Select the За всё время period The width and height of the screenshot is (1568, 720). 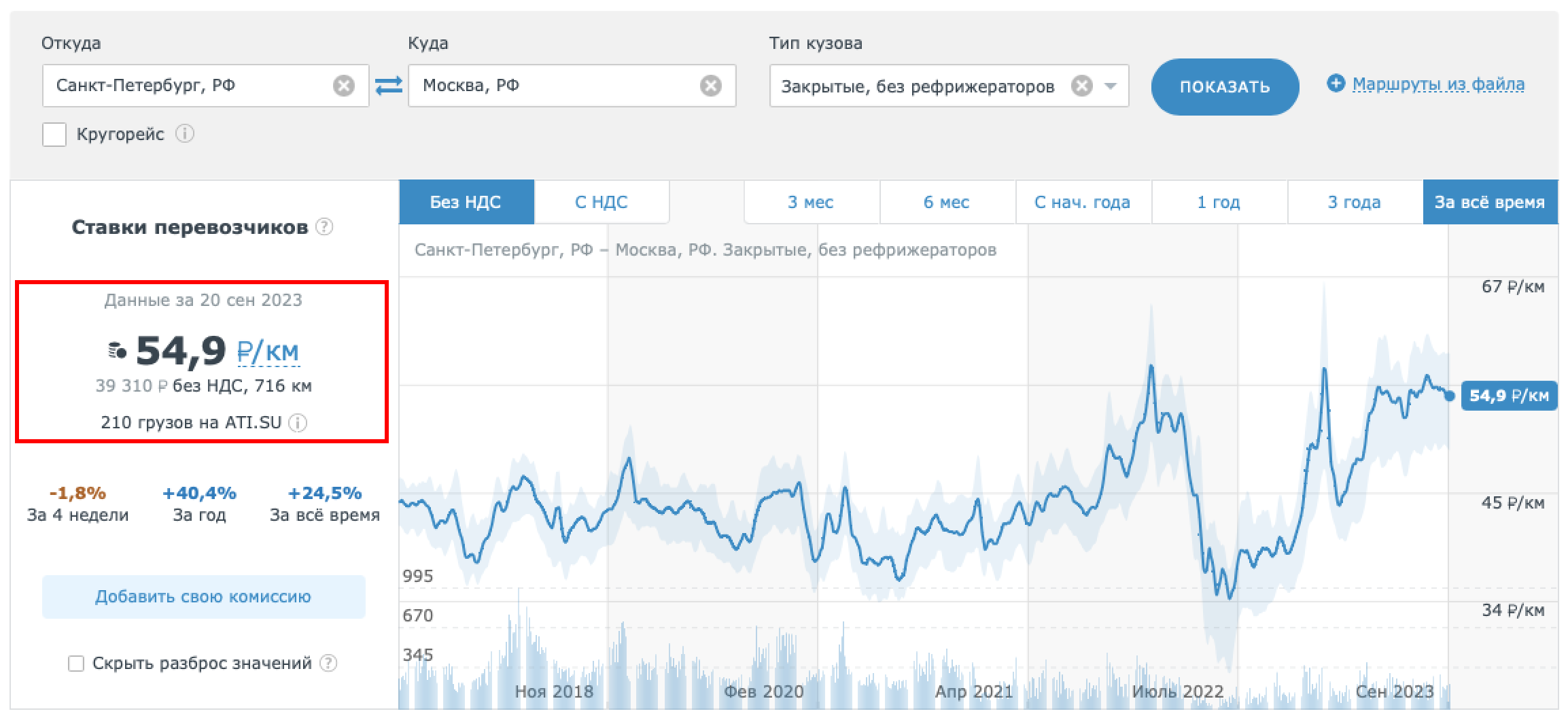(1491, 202)
